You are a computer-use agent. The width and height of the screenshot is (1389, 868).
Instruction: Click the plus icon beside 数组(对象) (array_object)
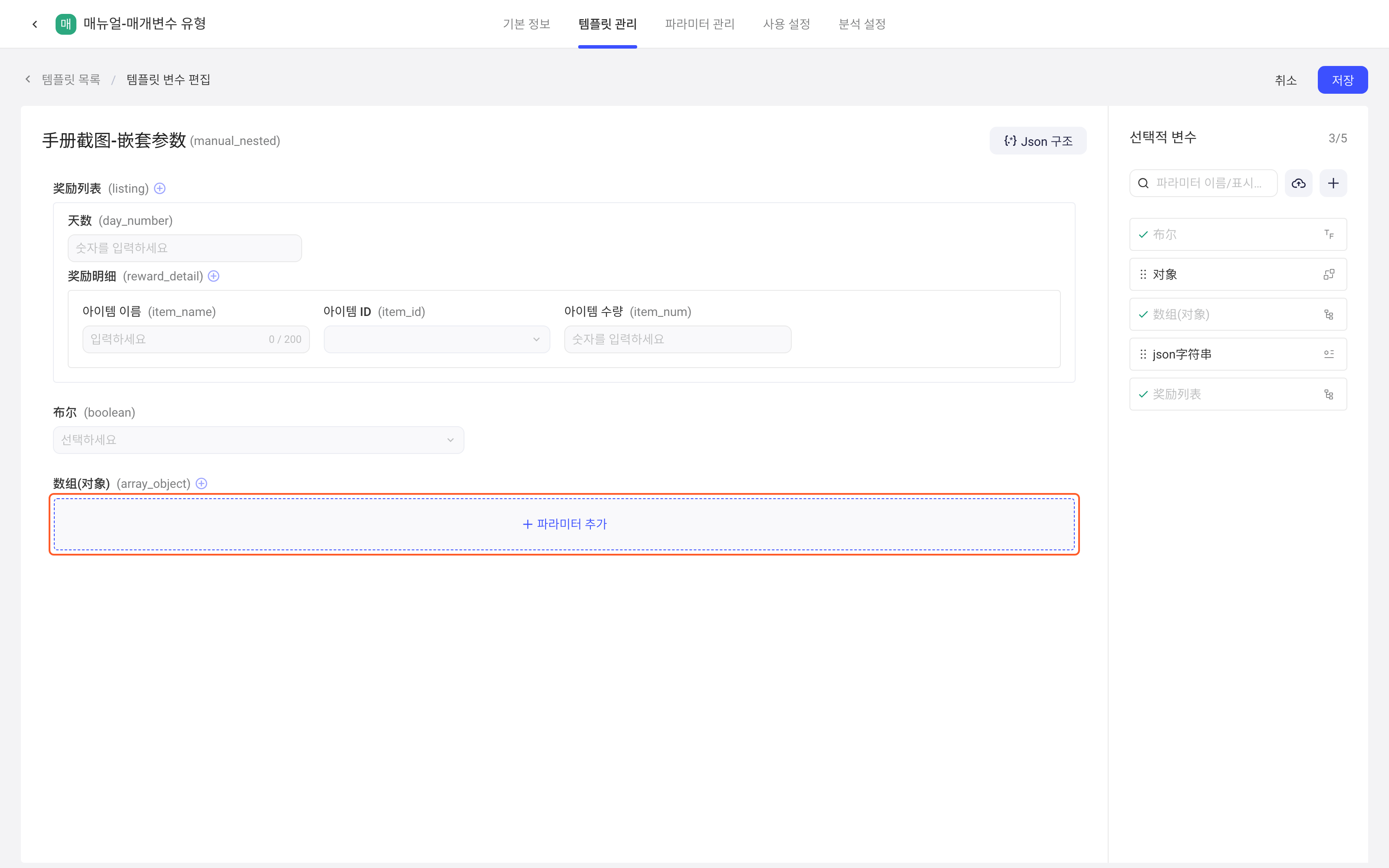coord(201,483)
